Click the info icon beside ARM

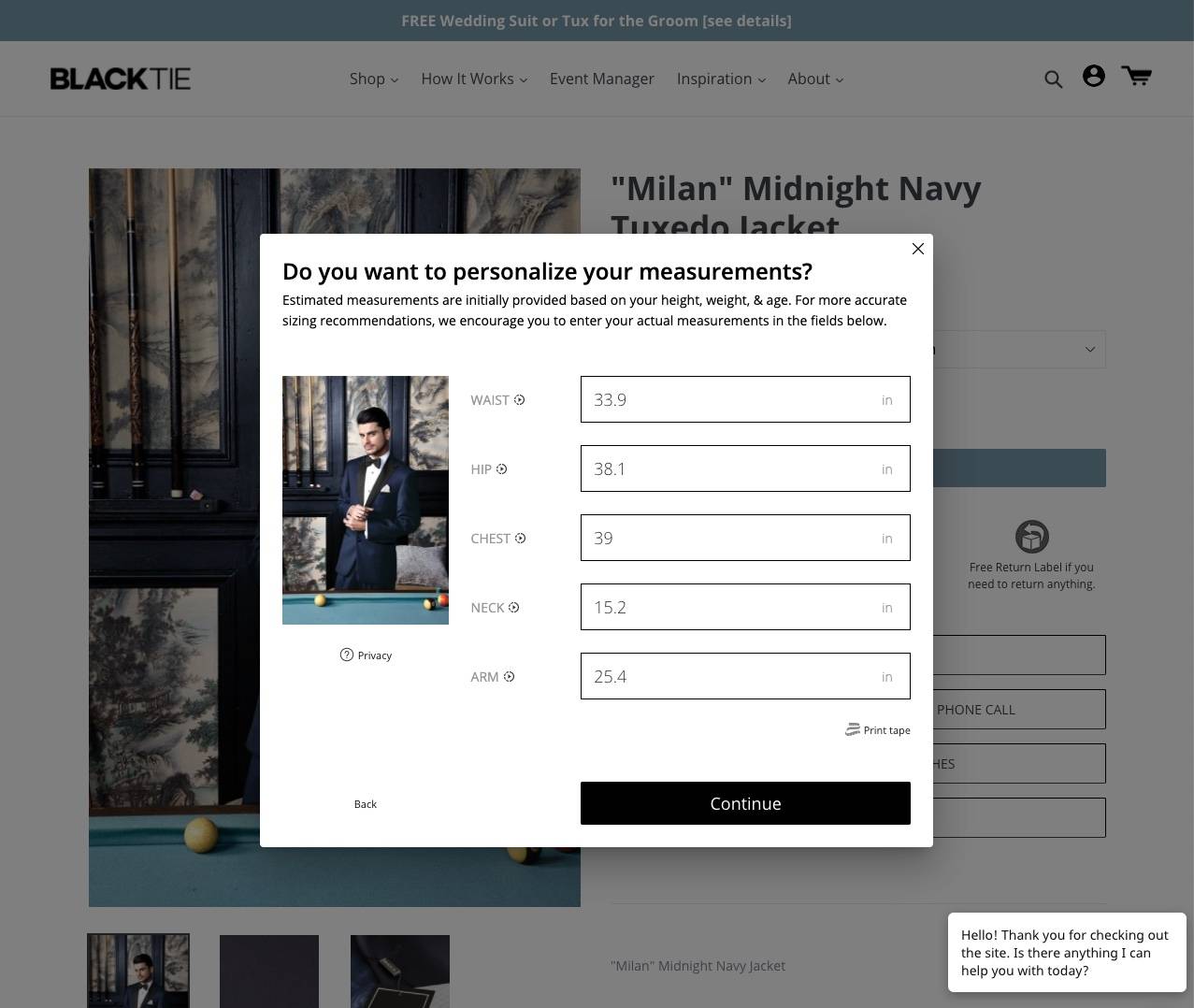(510, 677)
